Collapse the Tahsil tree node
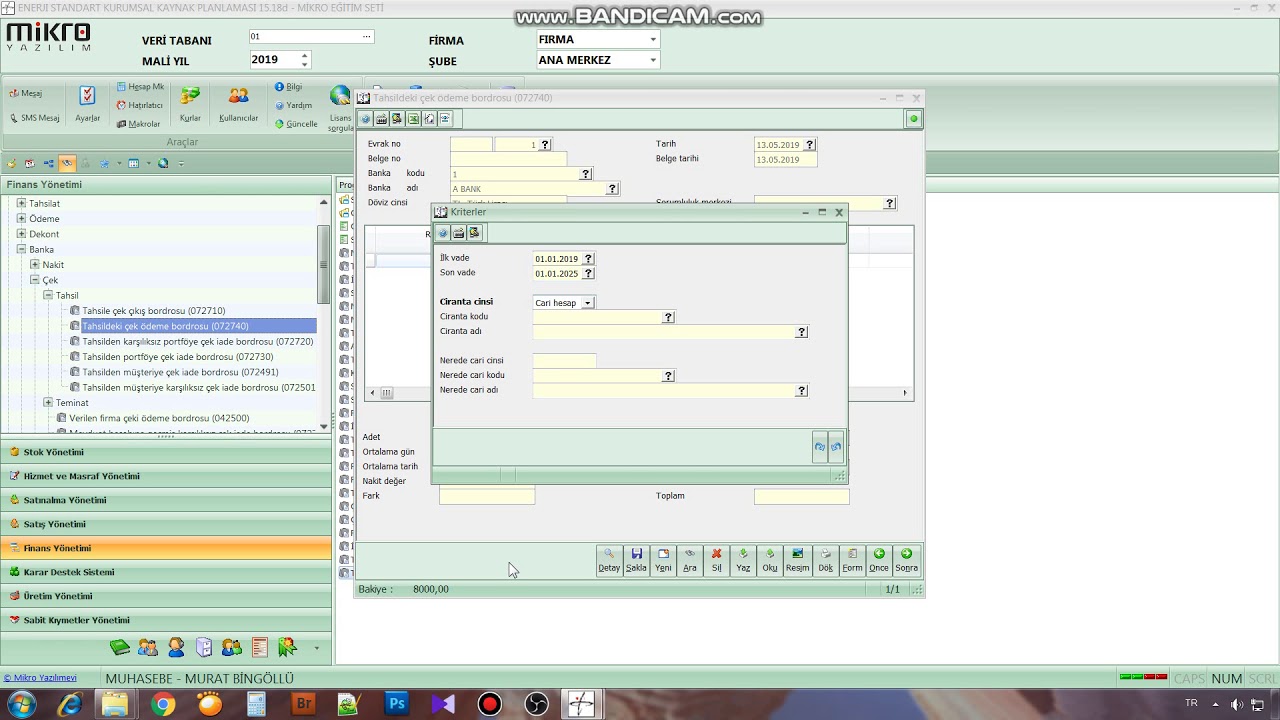This screenshot has height=720, width=1280. coord(47,295)
